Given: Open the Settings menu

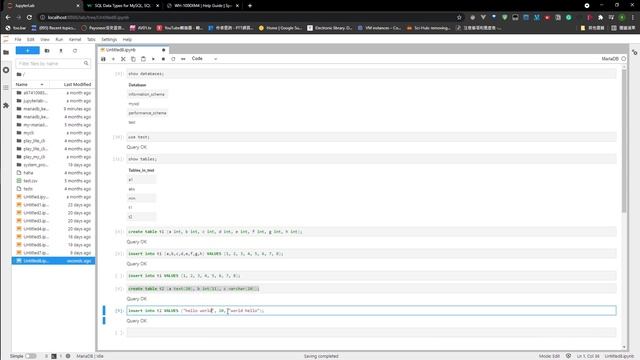Looking at the screenshot, I should point(109,40).
